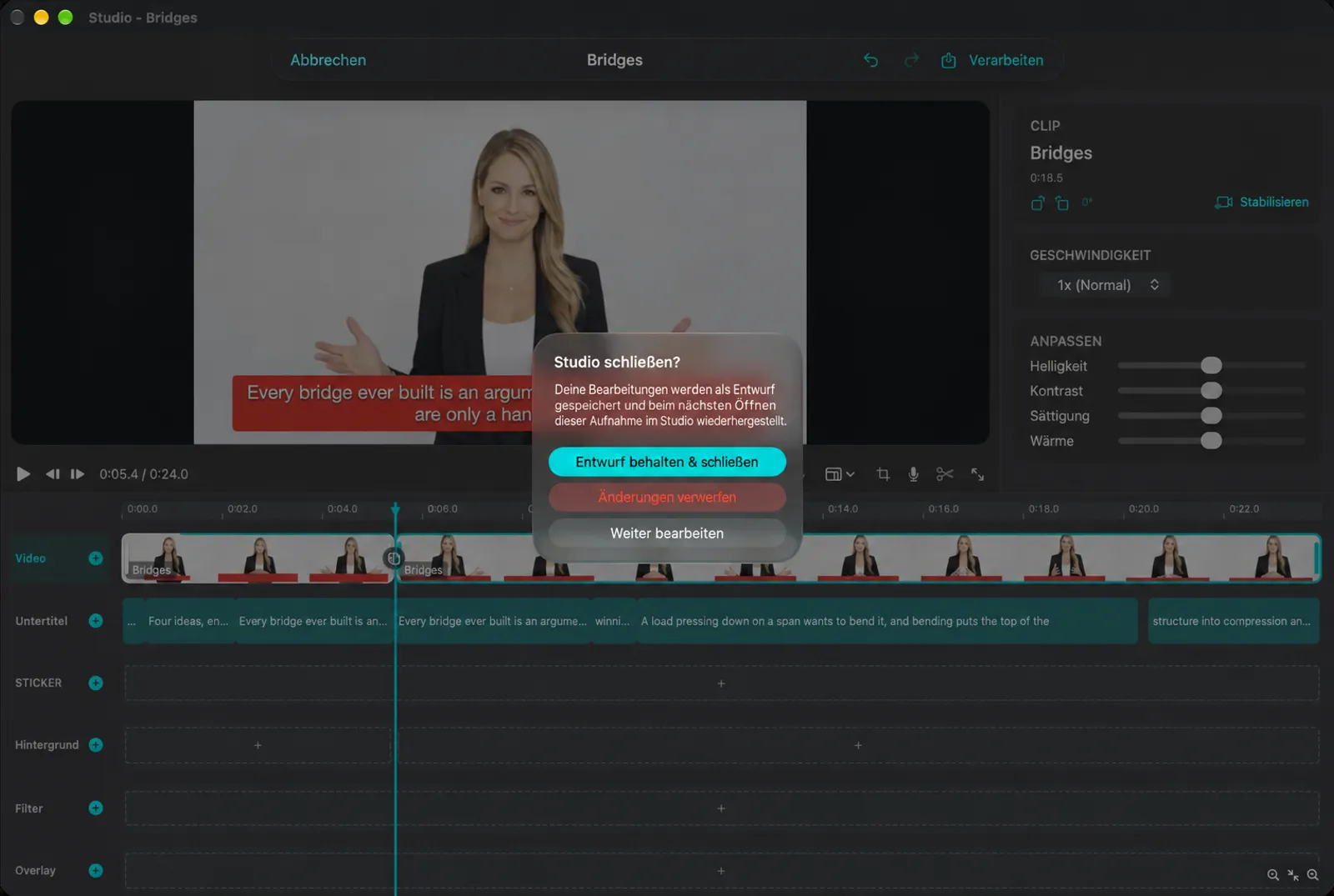Click the scissors split icon
Image resolution: width=1334 pixels, height=896 pixels.
pyautogui.click(x=945, y=474)
